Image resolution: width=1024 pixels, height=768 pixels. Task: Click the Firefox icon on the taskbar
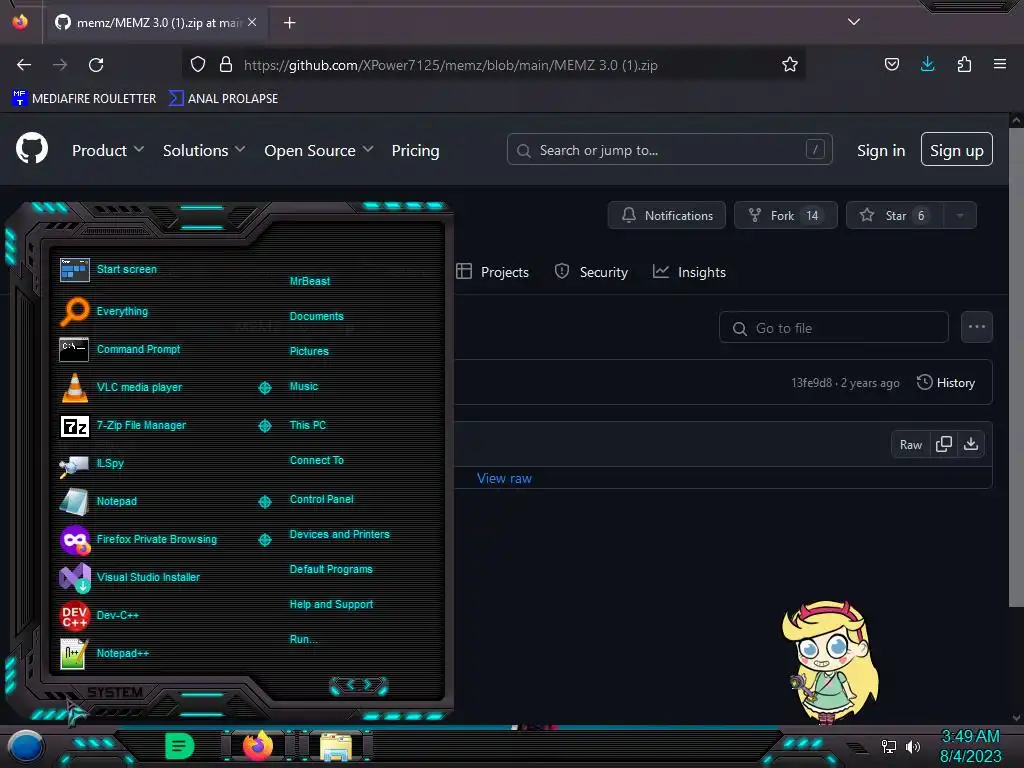[258, 746]
